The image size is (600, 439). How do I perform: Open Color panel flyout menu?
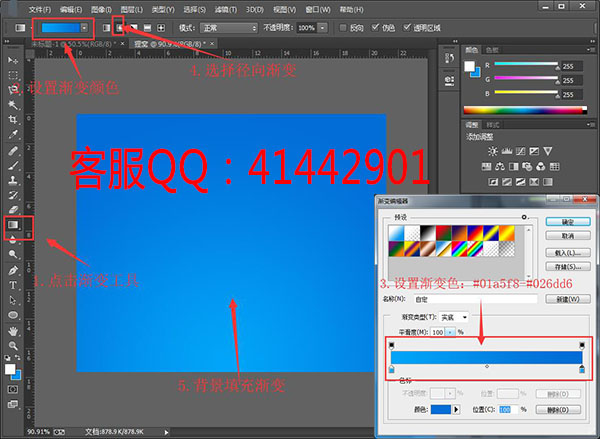coord(589,50)
